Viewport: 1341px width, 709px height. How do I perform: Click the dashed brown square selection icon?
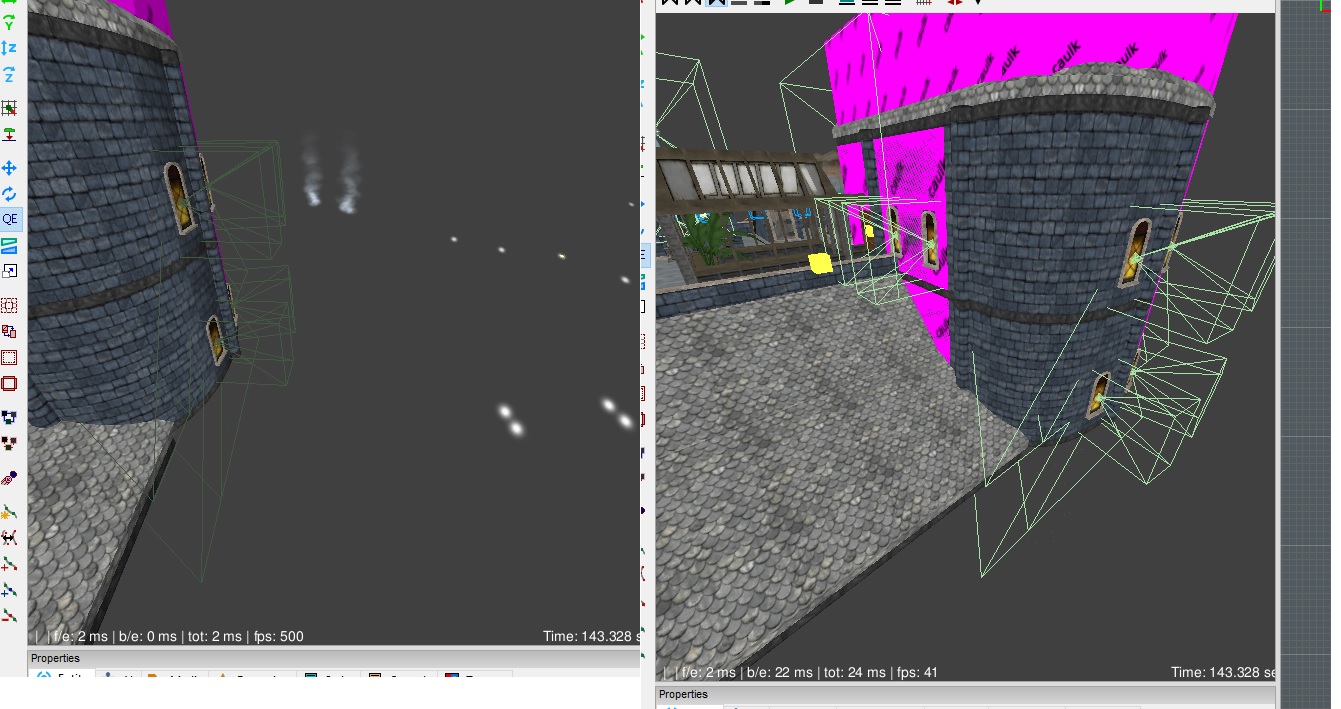click(9, 305)
